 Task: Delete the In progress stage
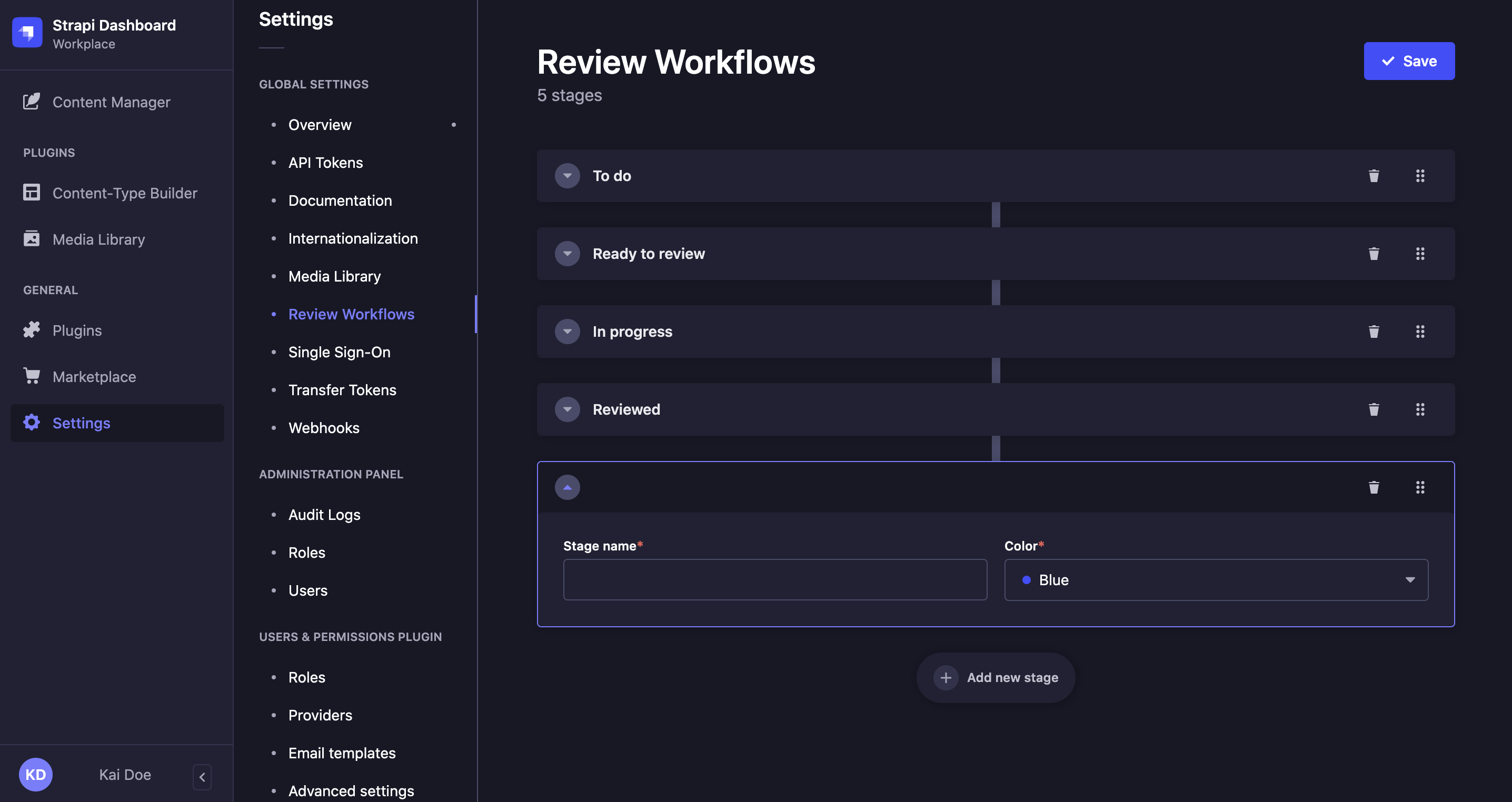click(1374, 332)
